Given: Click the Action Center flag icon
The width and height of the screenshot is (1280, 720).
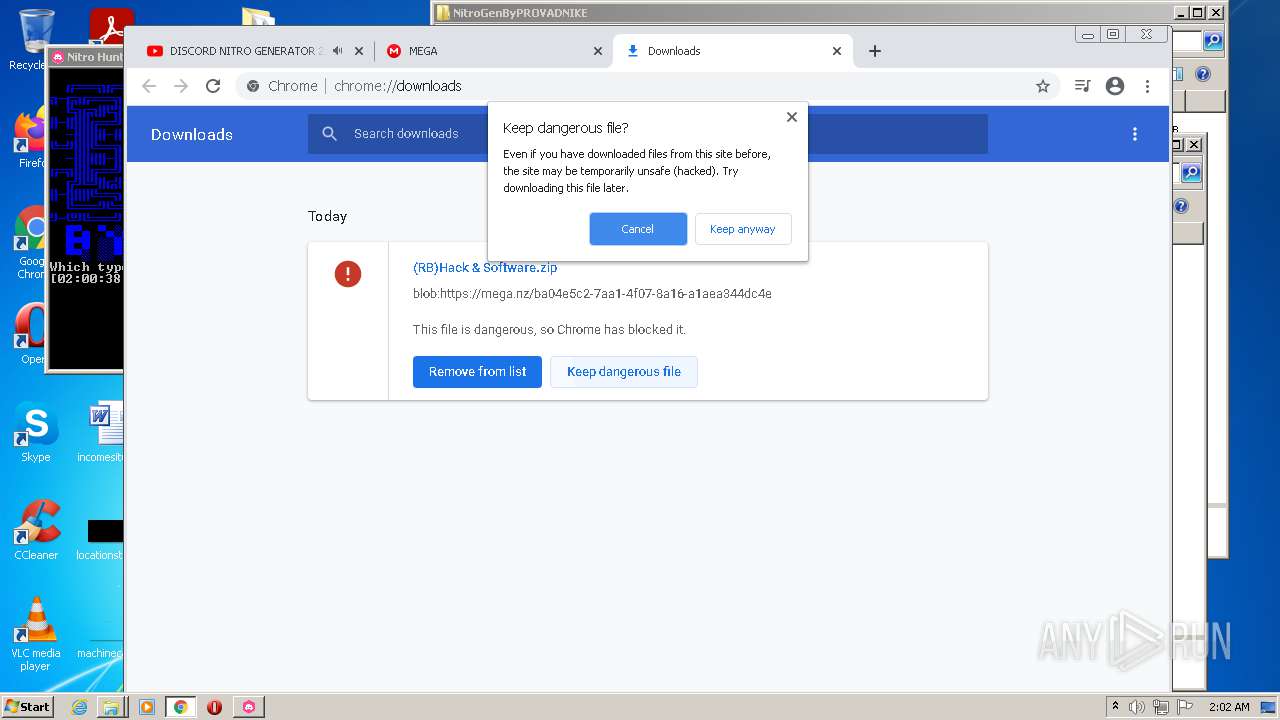Looking at the screenshot, I should coord(1183,707).
